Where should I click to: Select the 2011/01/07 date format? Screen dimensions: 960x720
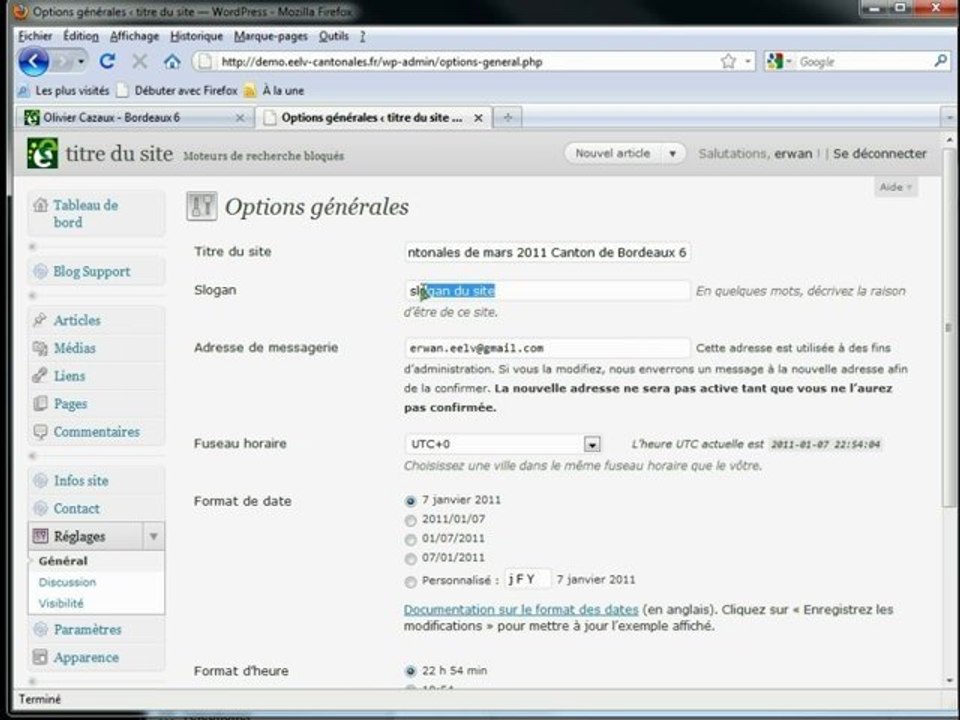410,520
